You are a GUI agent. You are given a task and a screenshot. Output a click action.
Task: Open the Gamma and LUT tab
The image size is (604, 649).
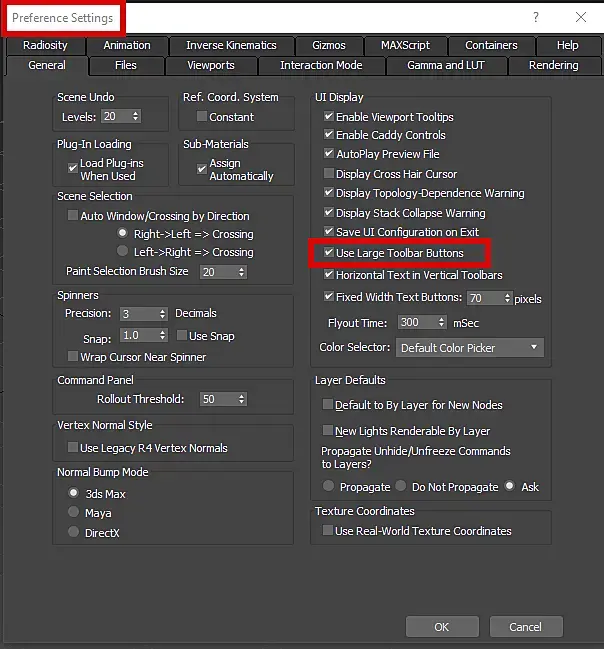[x=446, y=65]
